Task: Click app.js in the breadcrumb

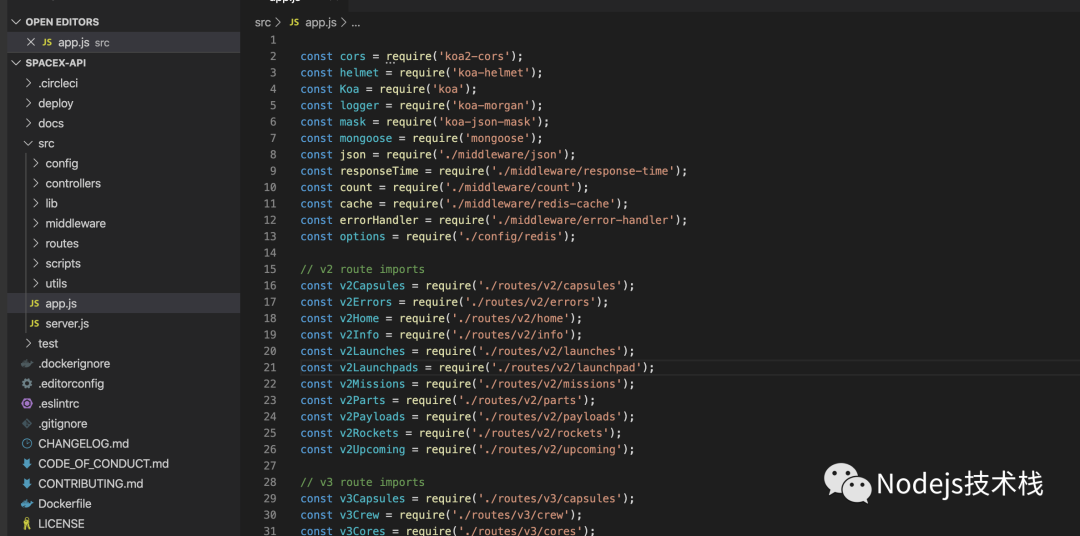Action: point(320,22)
